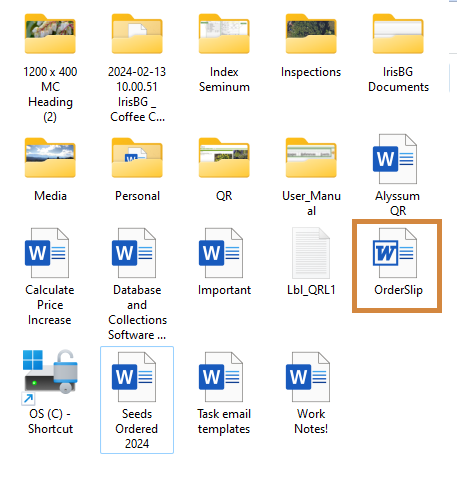
Task: Click the "User_Manual" name label
Action: pyautogui.click(x=311, y=203)
